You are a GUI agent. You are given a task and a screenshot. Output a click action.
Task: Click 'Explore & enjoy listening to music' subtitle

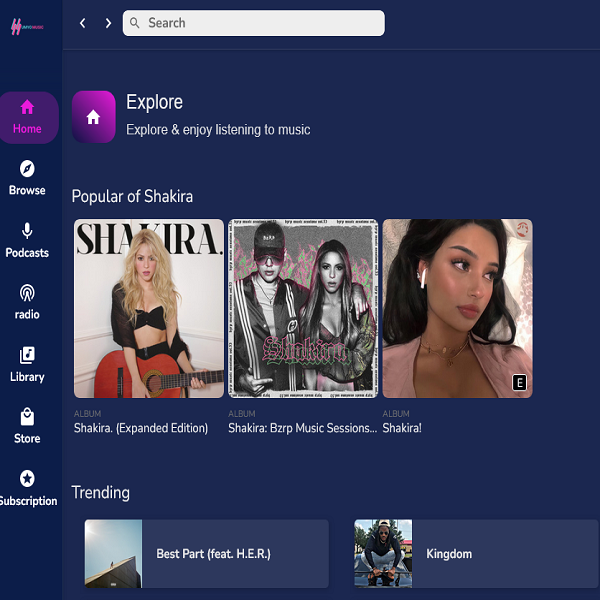click(218, 130)
